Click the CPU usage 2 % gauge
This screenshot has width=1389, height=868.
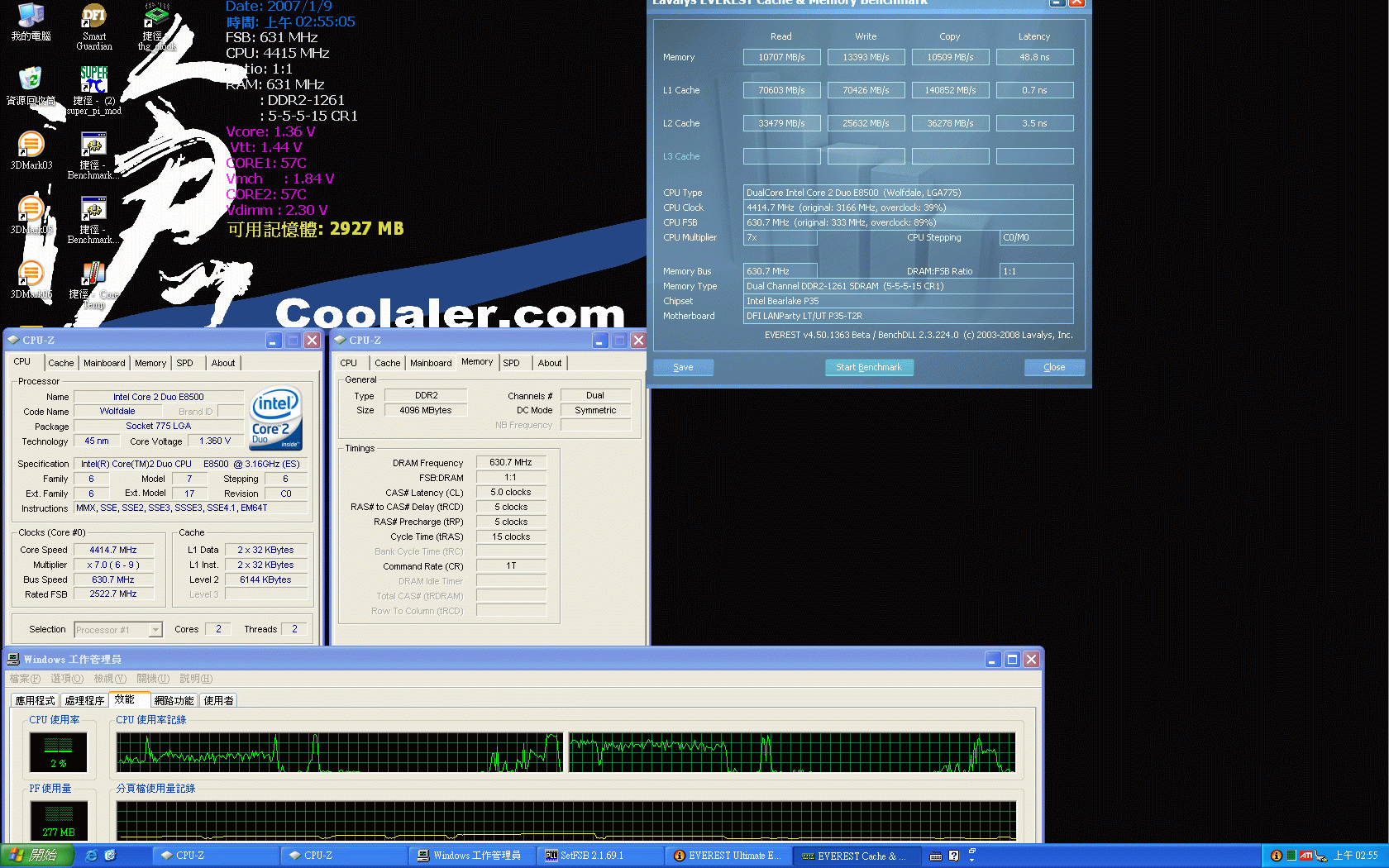pos(59,751)
